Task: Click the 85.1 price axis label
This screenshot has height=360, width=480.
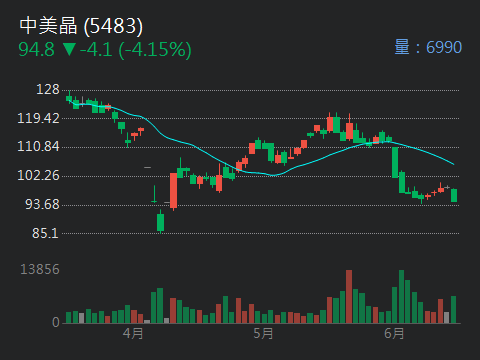Action: (x=45, y=233)
